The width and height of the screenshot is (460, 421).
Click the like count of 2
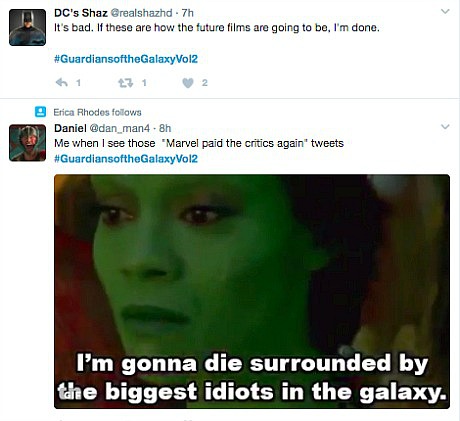tap(205, 83)
